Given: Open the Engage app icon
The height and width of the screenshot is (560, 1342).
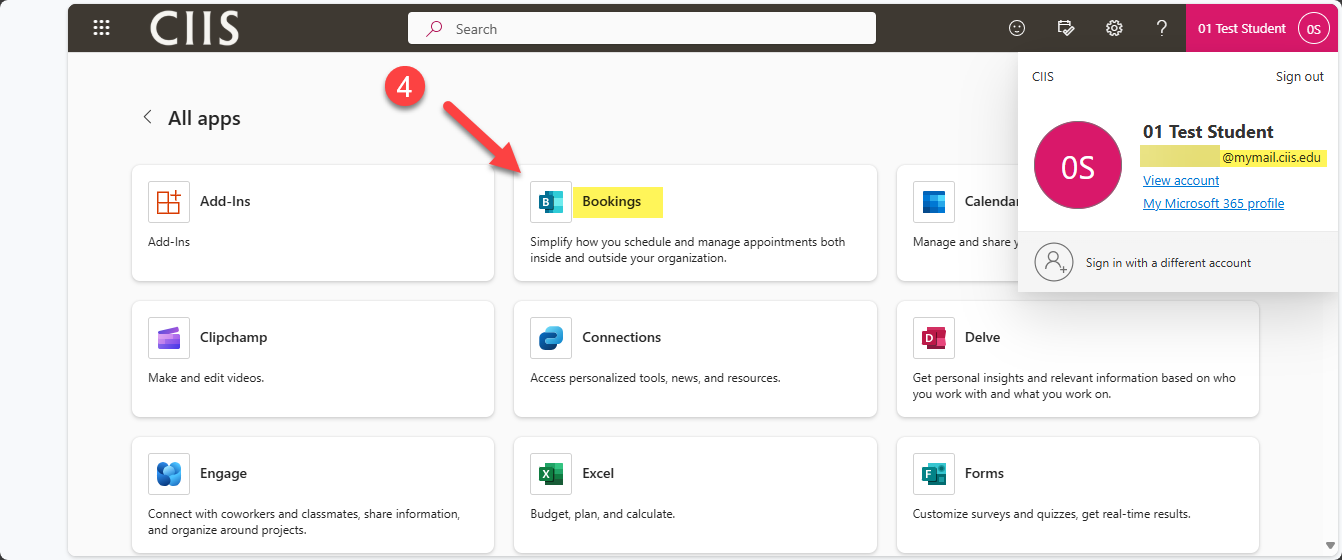Looking at the screenshot, I should click(x=169, y=474).
